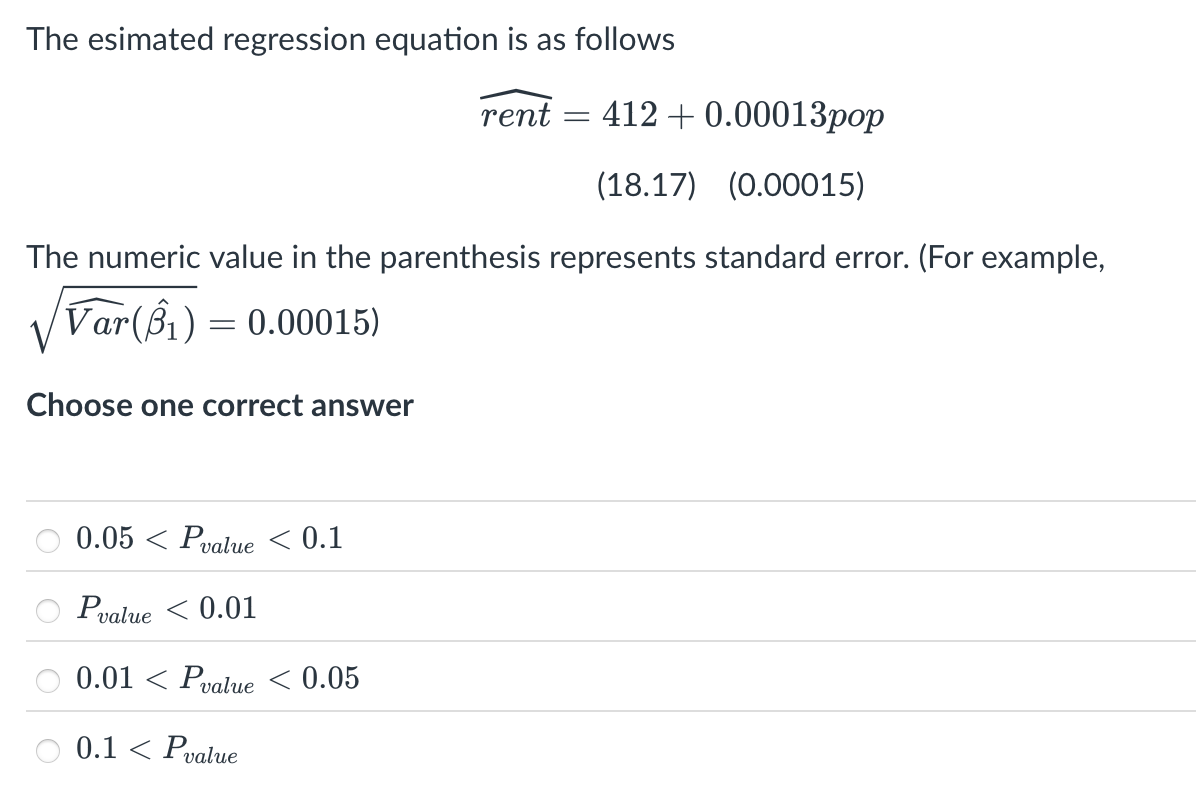Click the sentence explaining standard error in parentheses
Image resolution: width=1196 pixels, height=810 pixels.
(565, 257)
